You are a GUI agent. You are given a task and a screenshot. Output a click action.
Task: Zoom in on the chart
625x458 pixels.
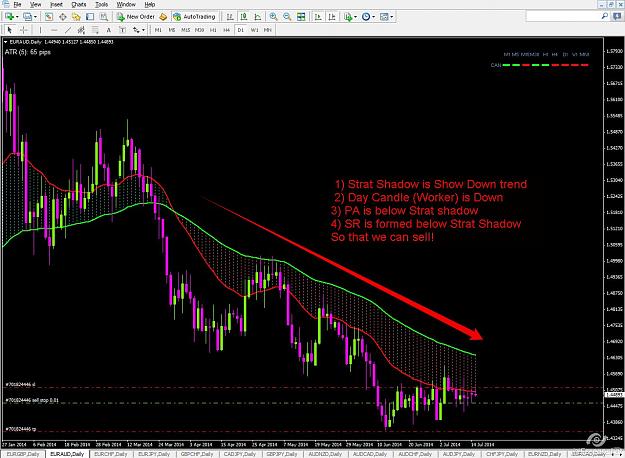[273, 17]
